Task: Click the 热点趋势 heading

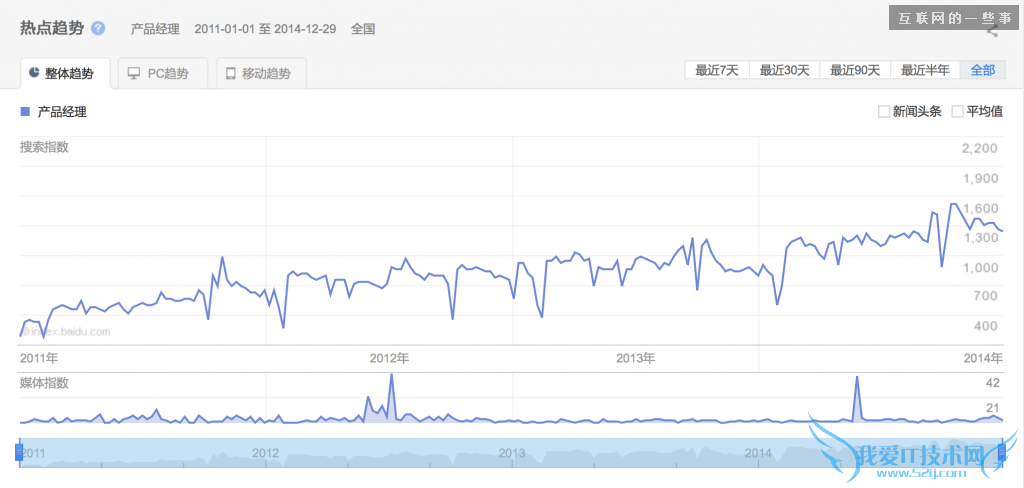Action: (x=52, y=27)
